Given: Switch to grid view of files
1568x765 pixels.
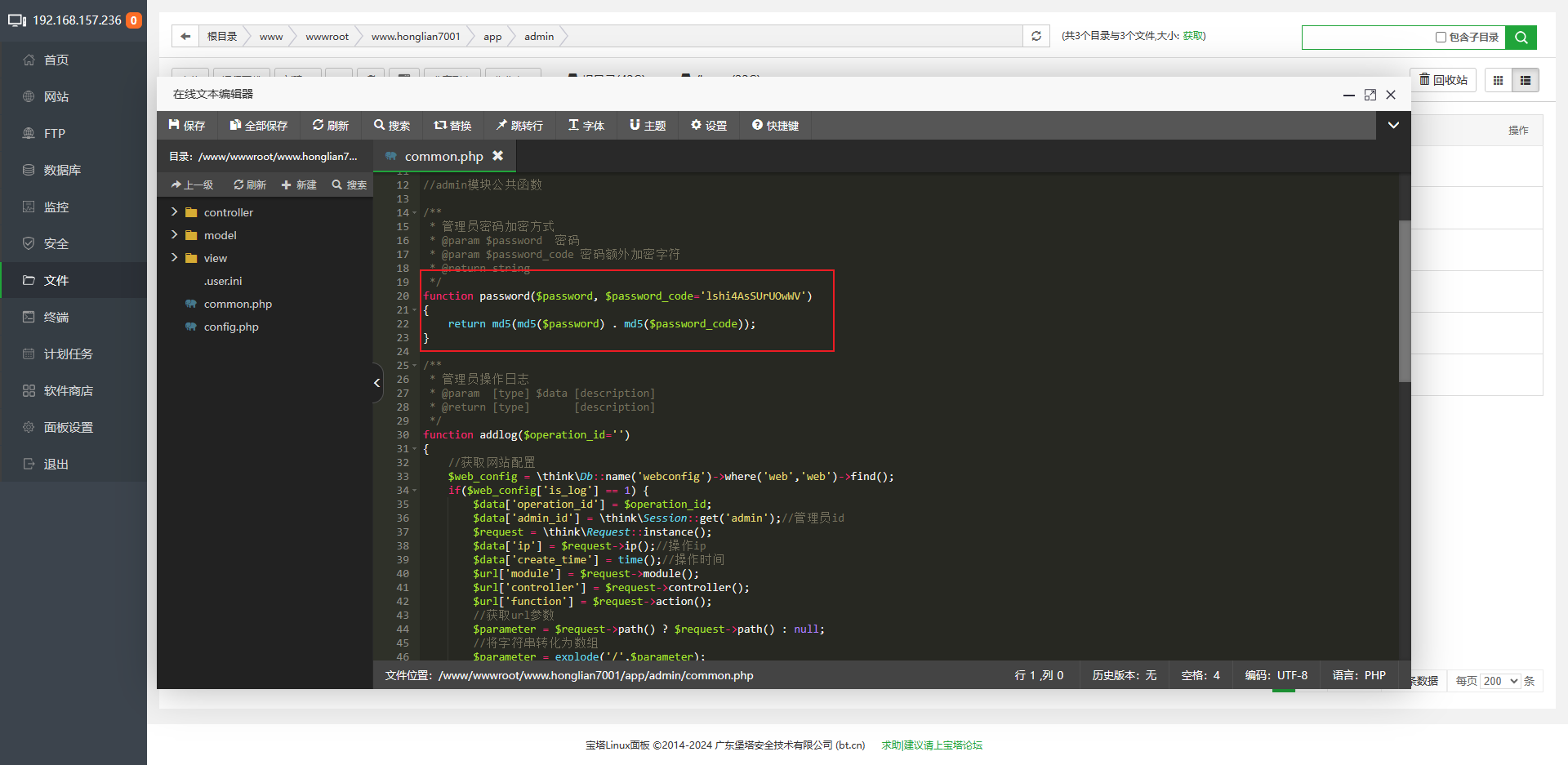Looking at the screenshot, I should tap(1498, 80).
